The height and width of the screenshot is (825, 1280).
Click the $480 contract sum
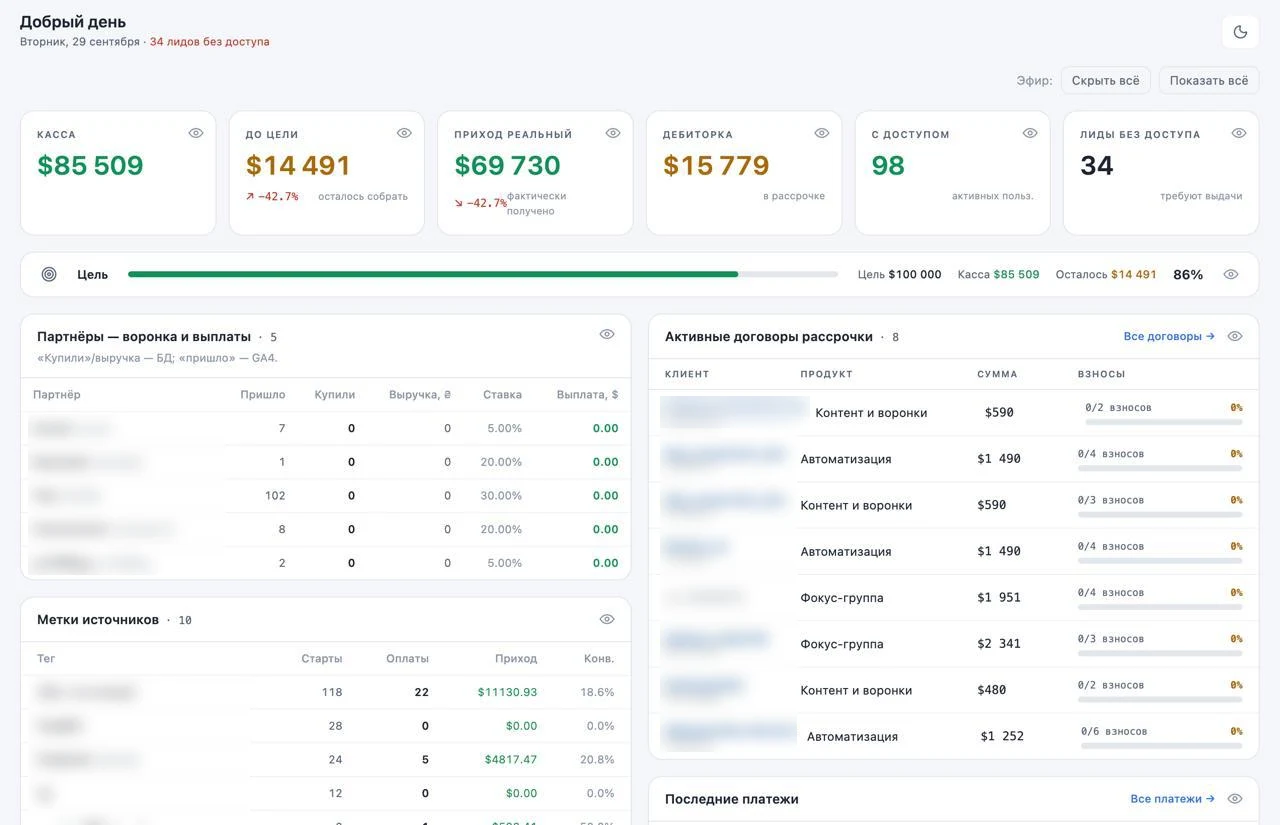(x=992, y=690)
